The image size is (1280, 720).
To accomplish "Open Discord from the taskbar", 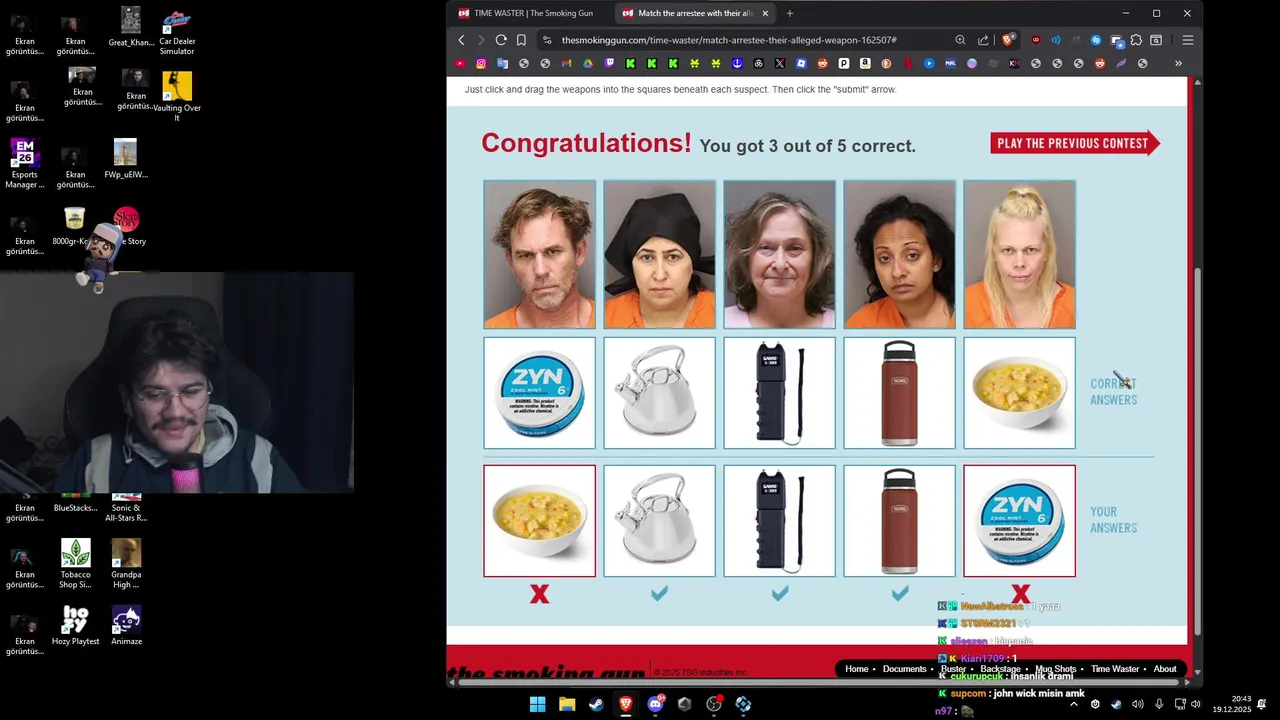I will click(655, 704).
